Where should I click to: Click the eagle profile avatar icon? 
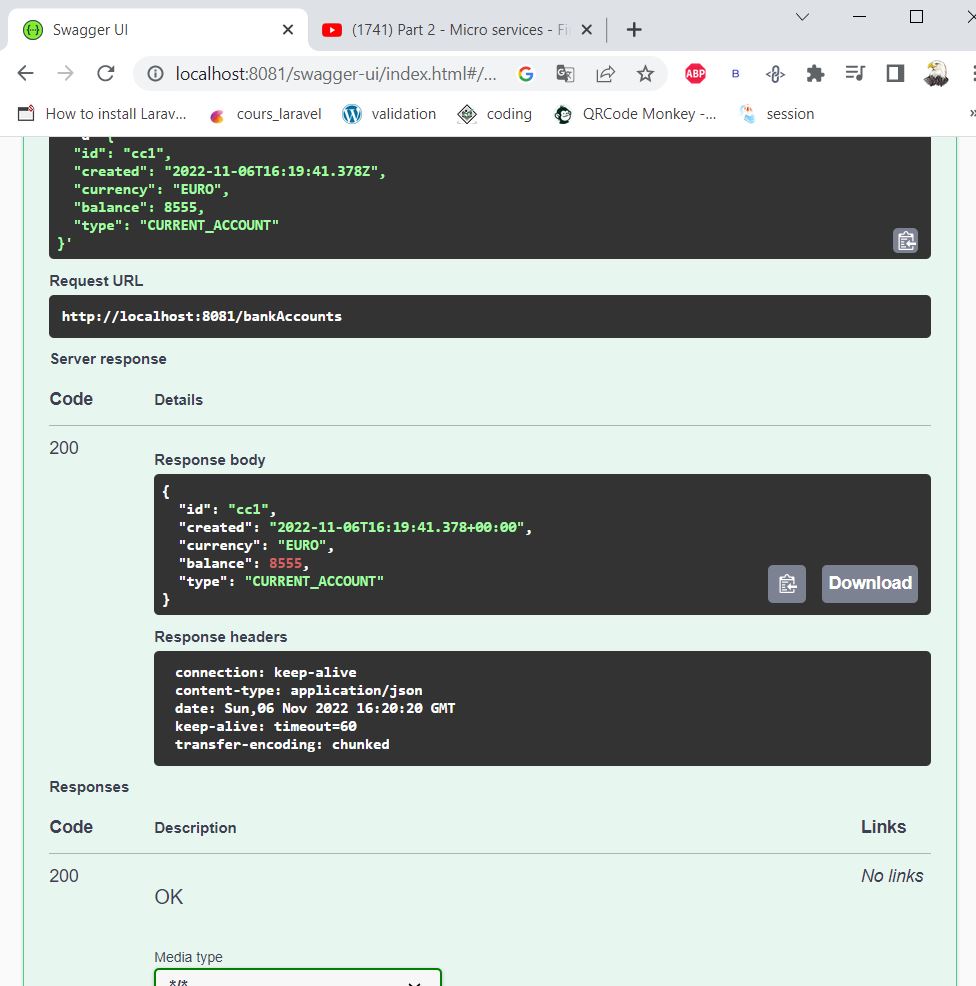tap(935, 71)
